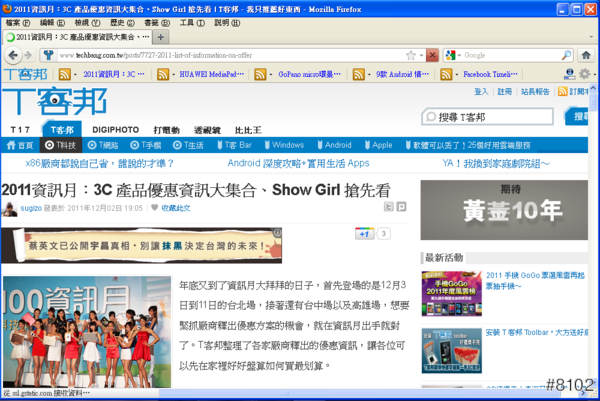Open the search engine selector dropdown arrow
Screen dimensions: 600x401
pyautogui.click(x=460, y=56)
